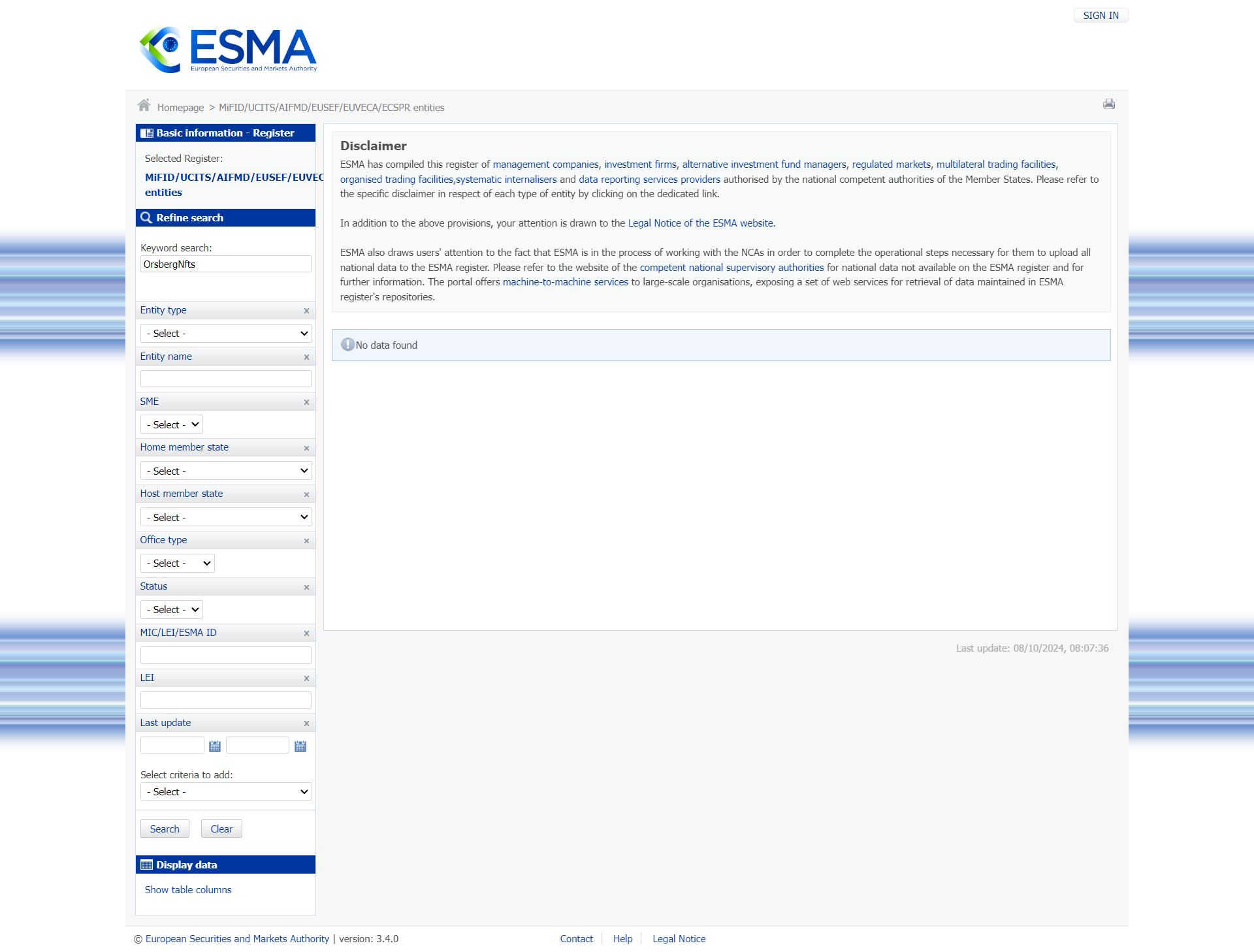Viewport: 1254px width, 952px height.
Task: Open the Select criteria to add dropdown
Action: pos(226,791)
